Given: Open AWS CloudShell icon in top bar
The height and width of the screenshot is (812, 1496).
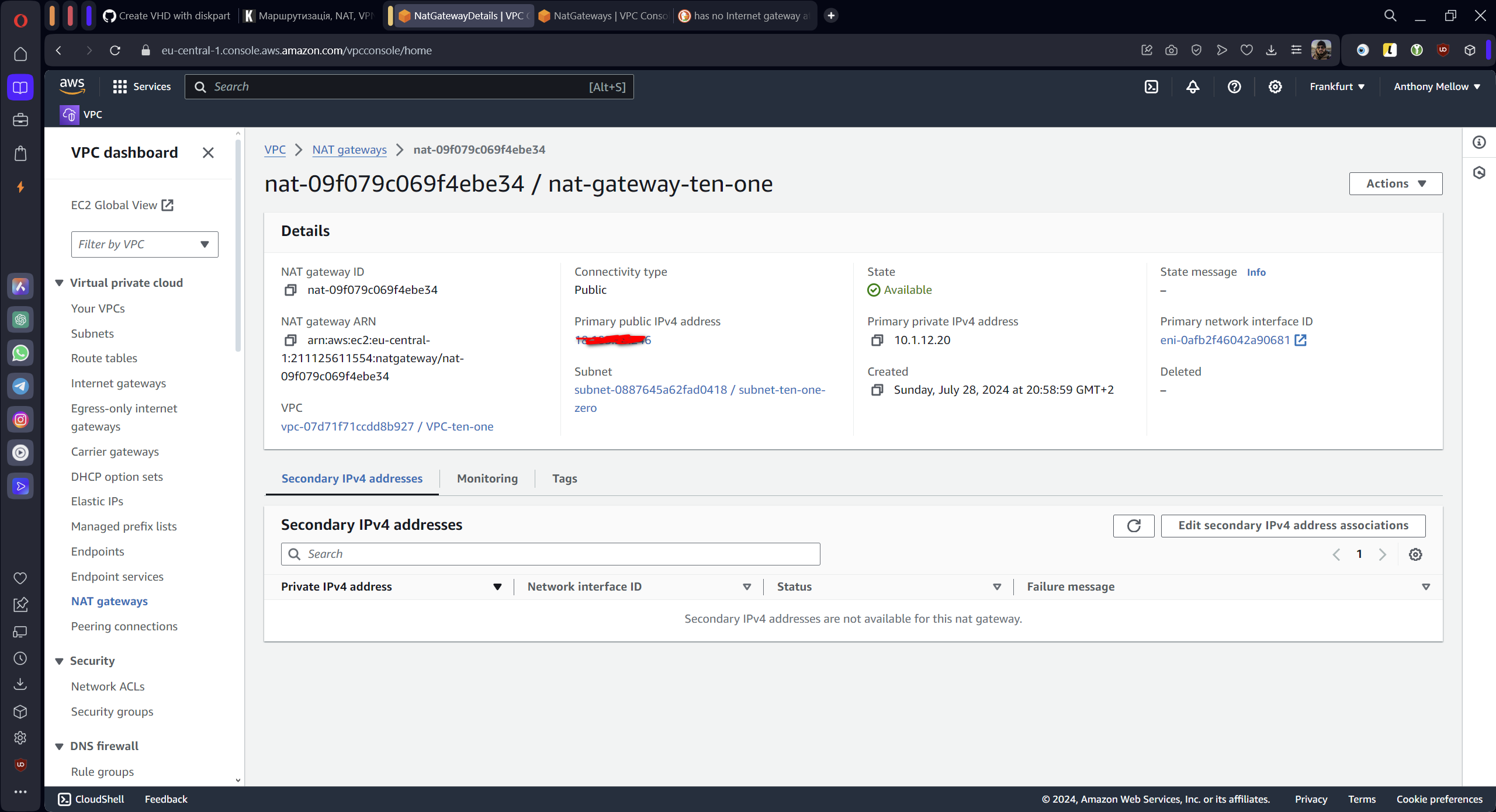Looking at the screenshot, I should [1151, 86].
